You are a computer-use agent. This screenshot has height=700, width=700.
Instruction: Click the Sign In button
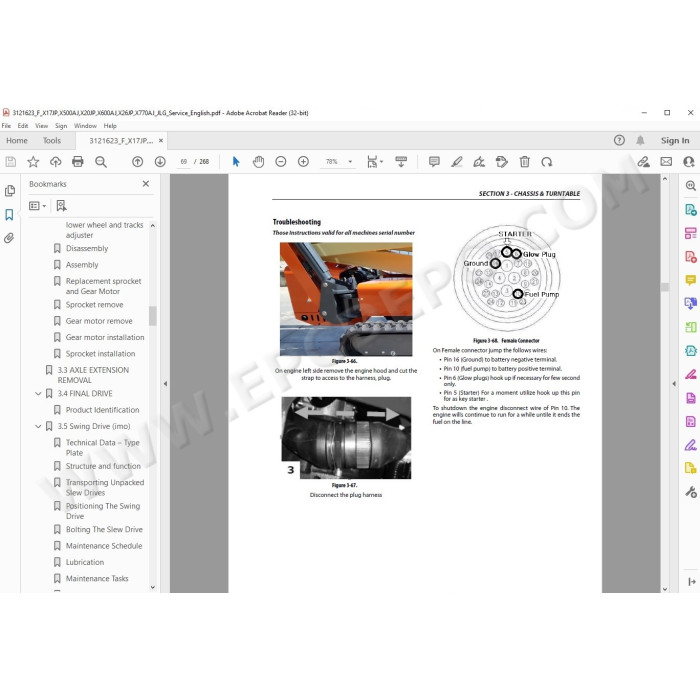675,141
